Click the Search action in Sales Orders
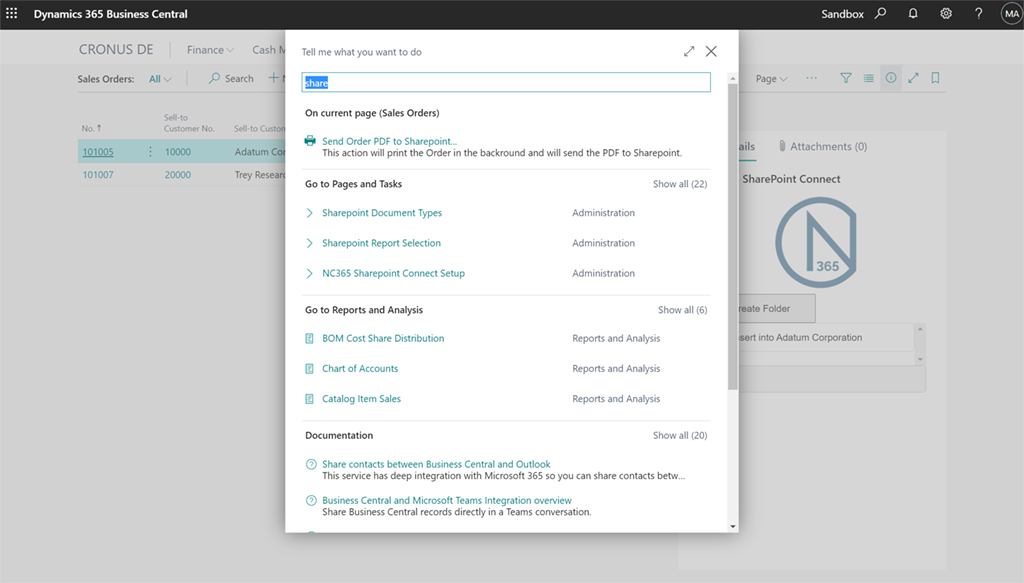The height and width of the screenshot is (583, 1024). click(x=231, y=78)
